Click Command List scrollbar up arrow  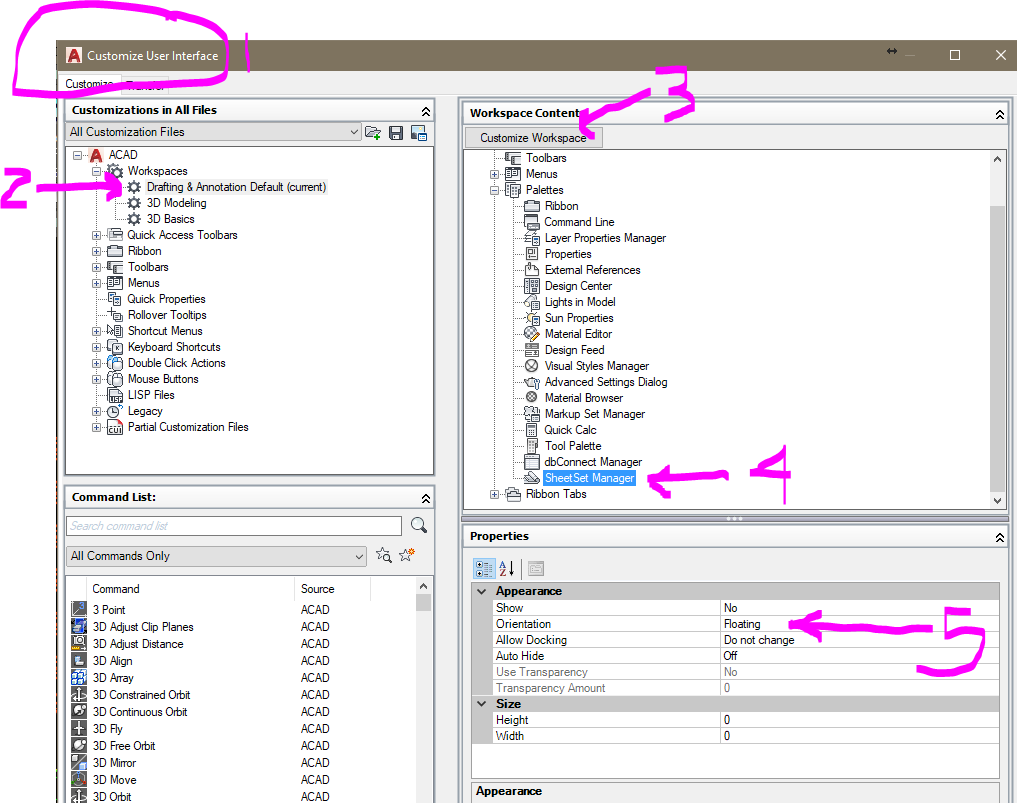click(x=424, y=586)
